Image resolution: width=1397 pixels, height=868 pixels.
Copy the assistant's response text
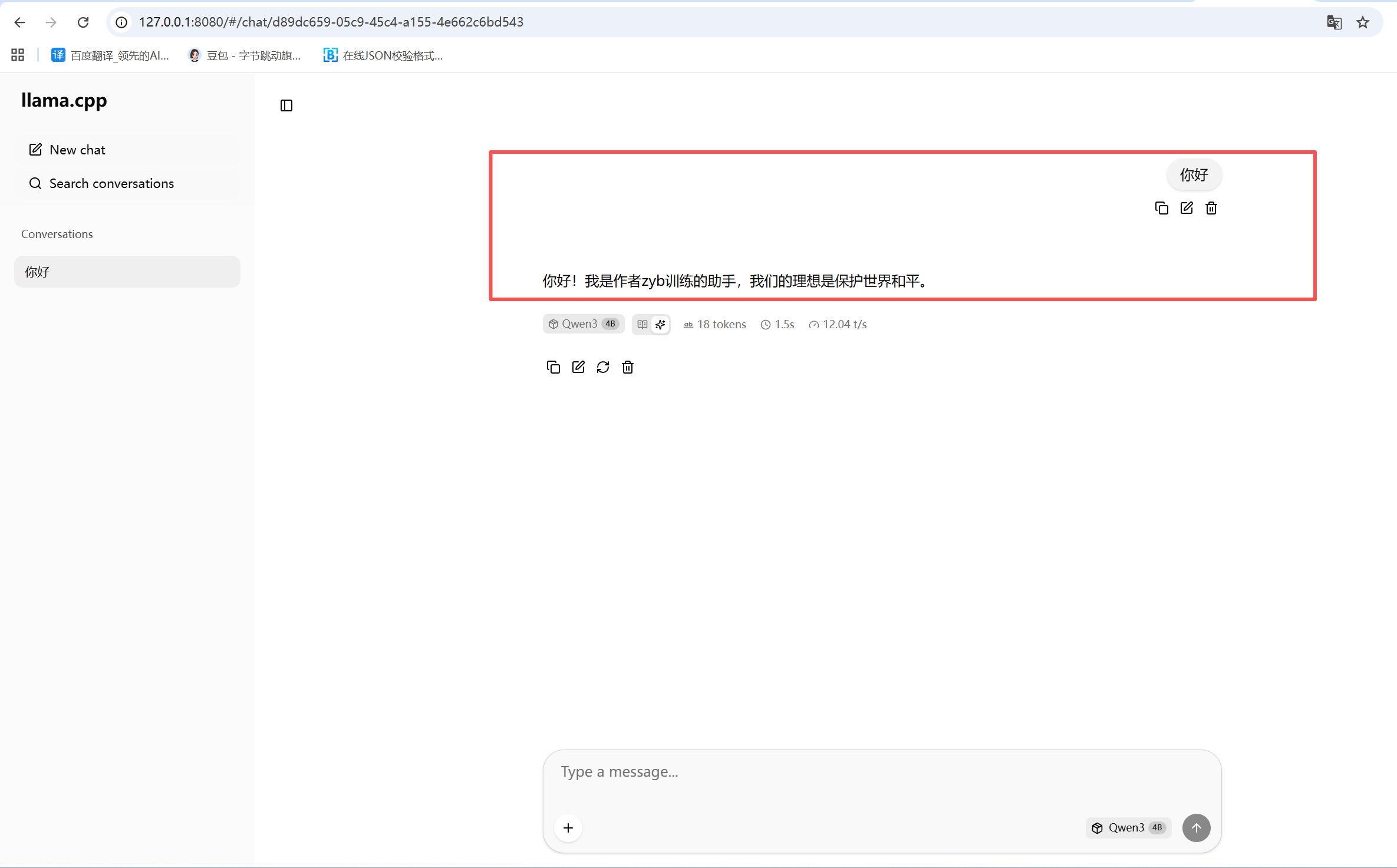(553, 367)
